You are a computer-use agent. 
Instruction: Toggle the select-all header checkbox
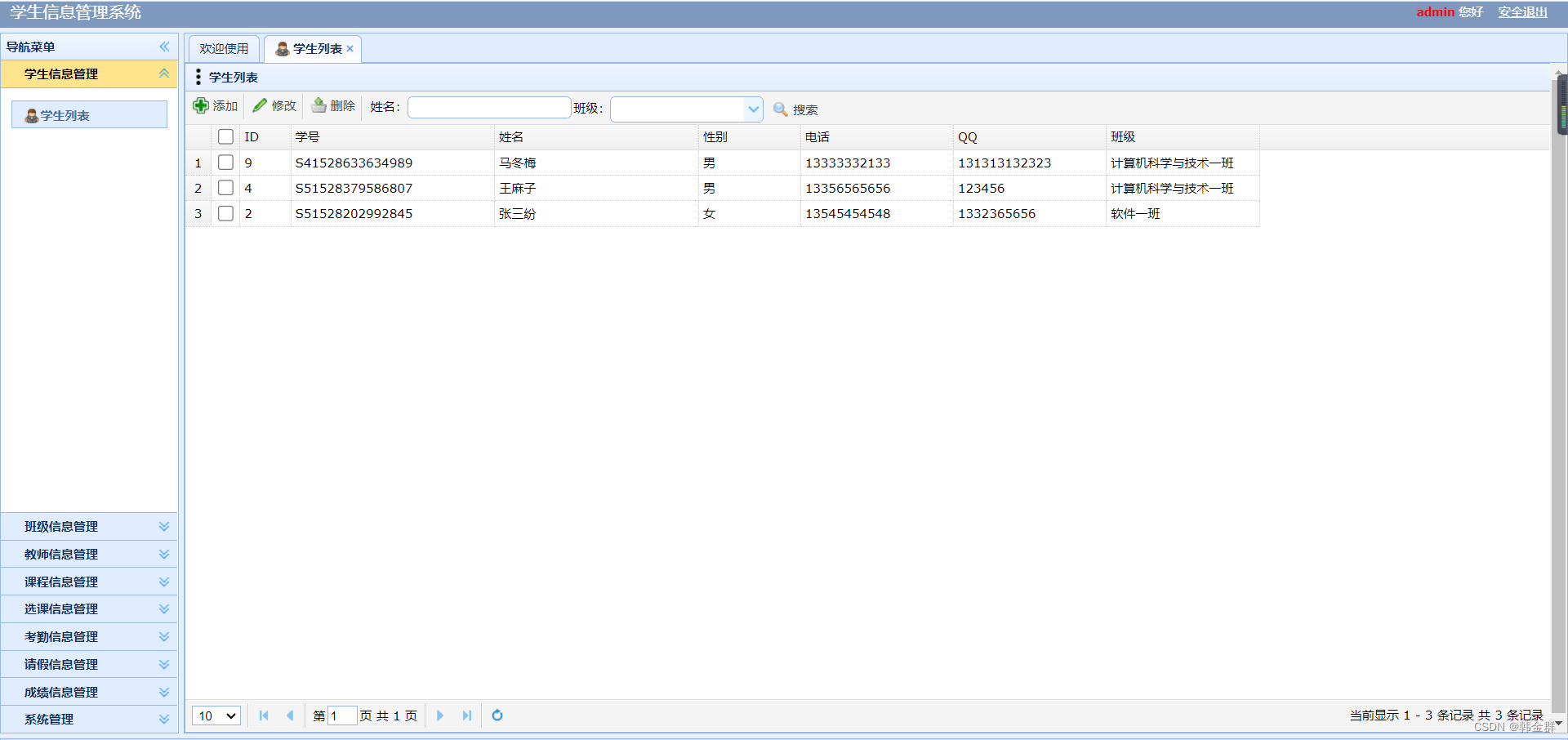click(225, 136)
